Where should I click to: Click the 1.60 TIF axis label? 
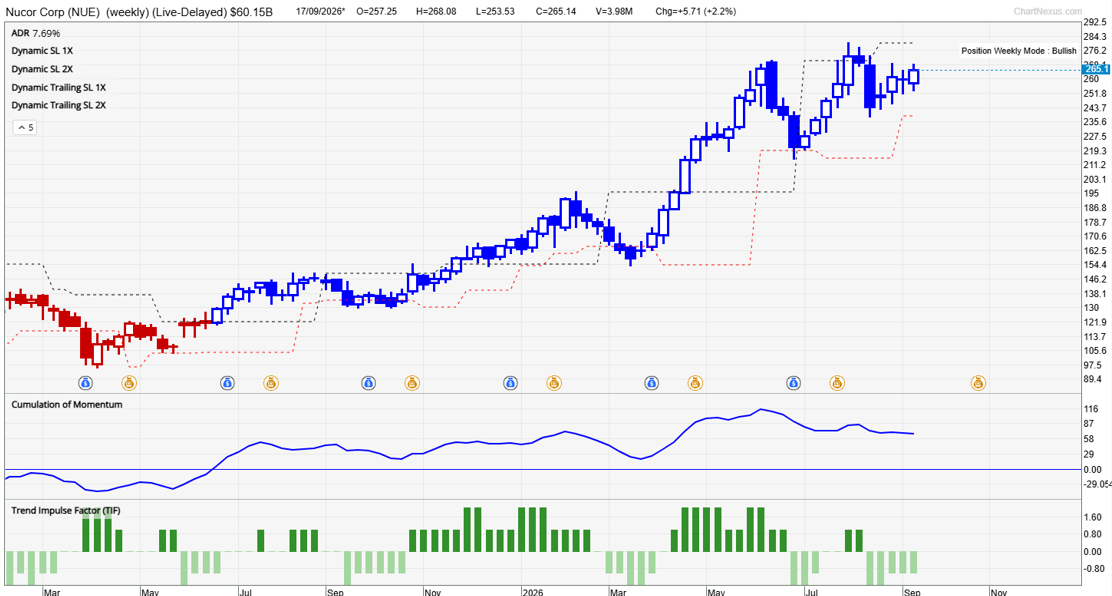coord(1093,517)
